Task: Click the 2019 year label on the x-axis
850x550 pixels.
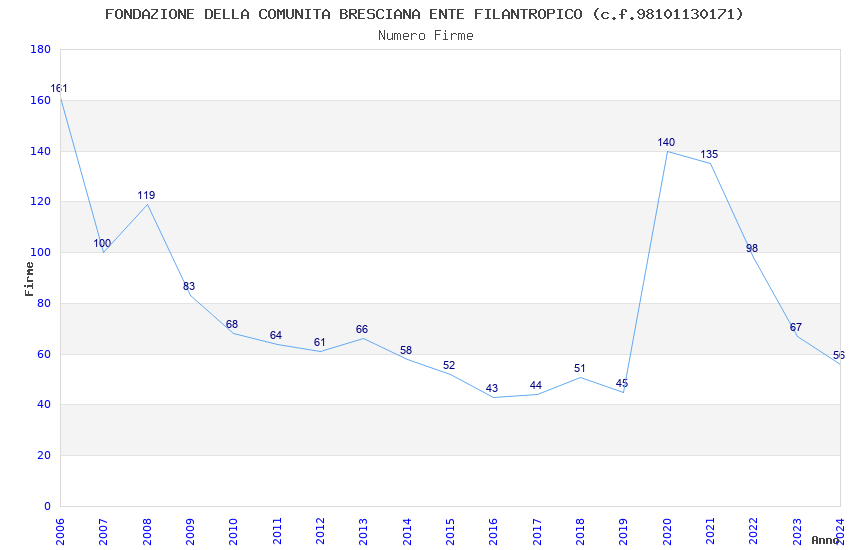Action: coord(623,532)
